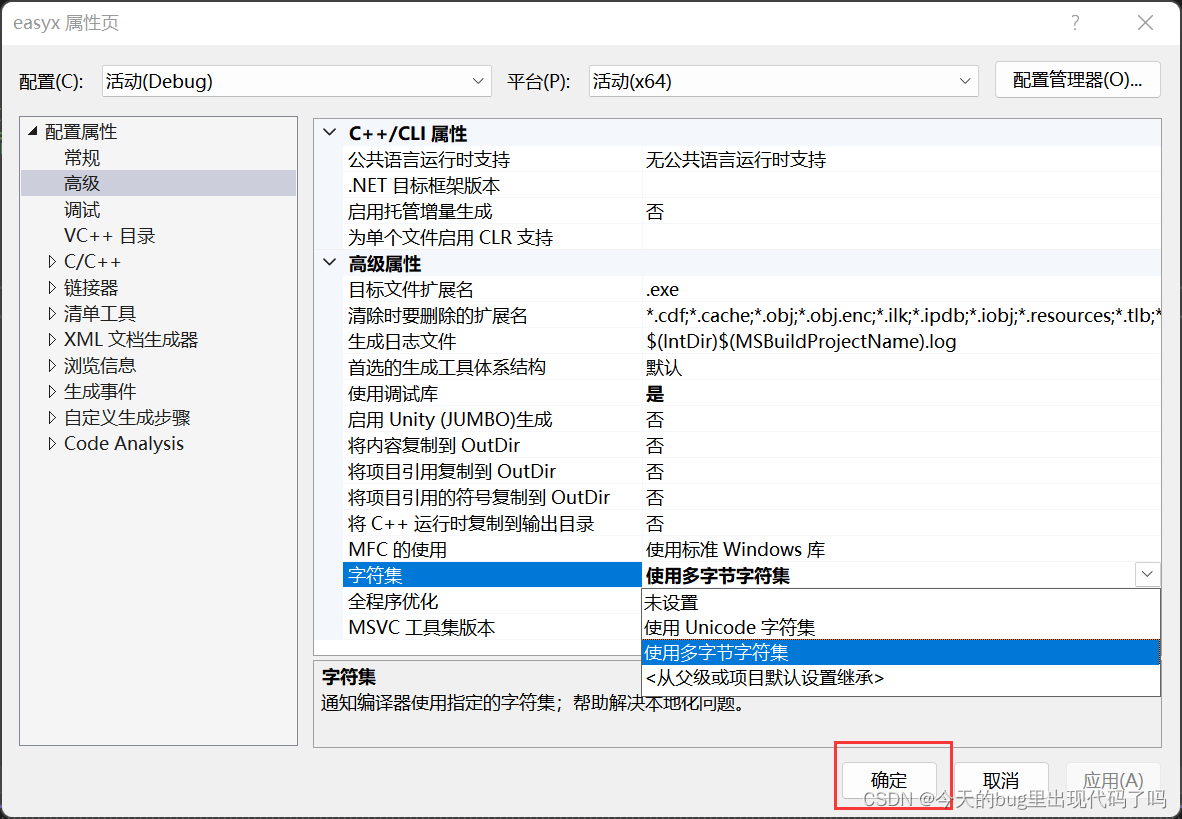Image resolution: width=1182 pixels, height=819 pixels.
Task: Select 常规 in the left tree
Action: pos(81,157)
